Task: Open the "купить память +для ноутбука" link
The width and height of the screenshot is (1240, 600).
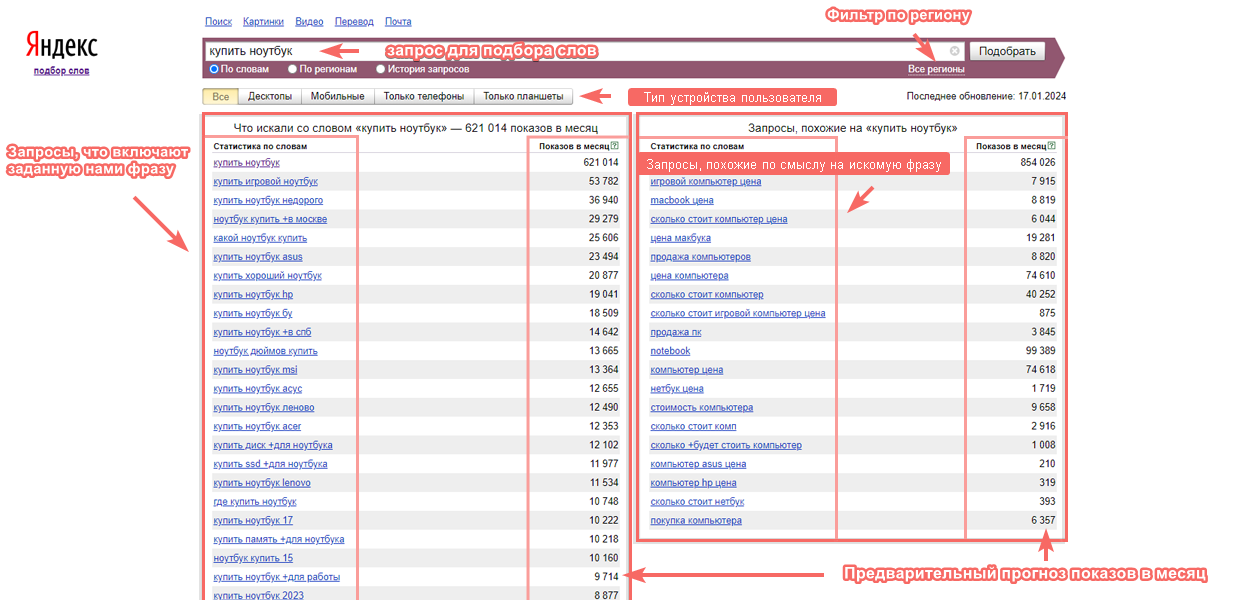Action: click(279, 539)
